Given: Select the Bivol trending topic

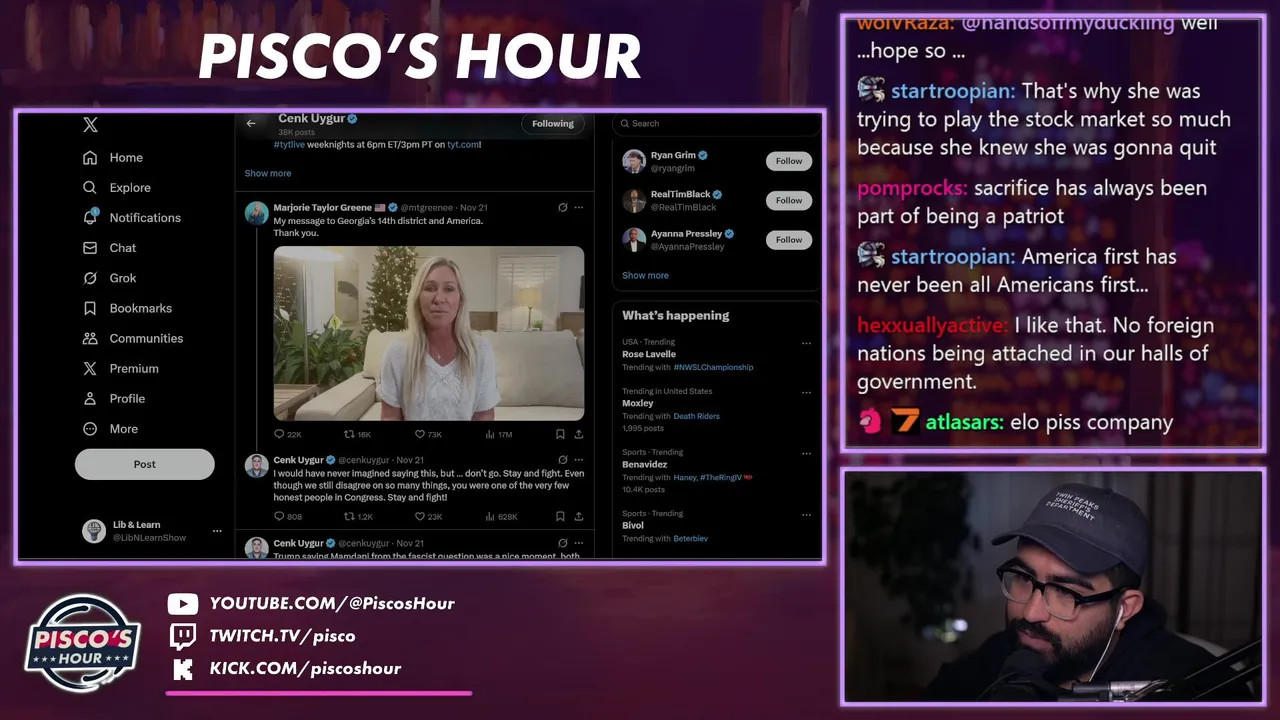Looking at the screenshot, I should coord(633,525).
